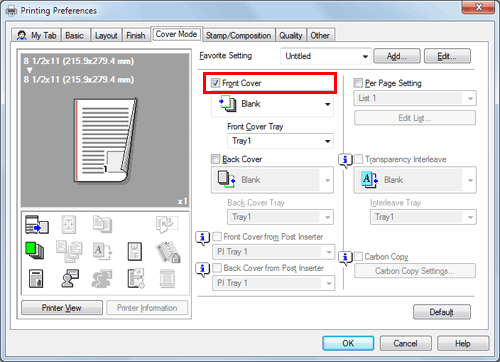Click the info icon beside Carbon Copy

click(x=345, y=258)
